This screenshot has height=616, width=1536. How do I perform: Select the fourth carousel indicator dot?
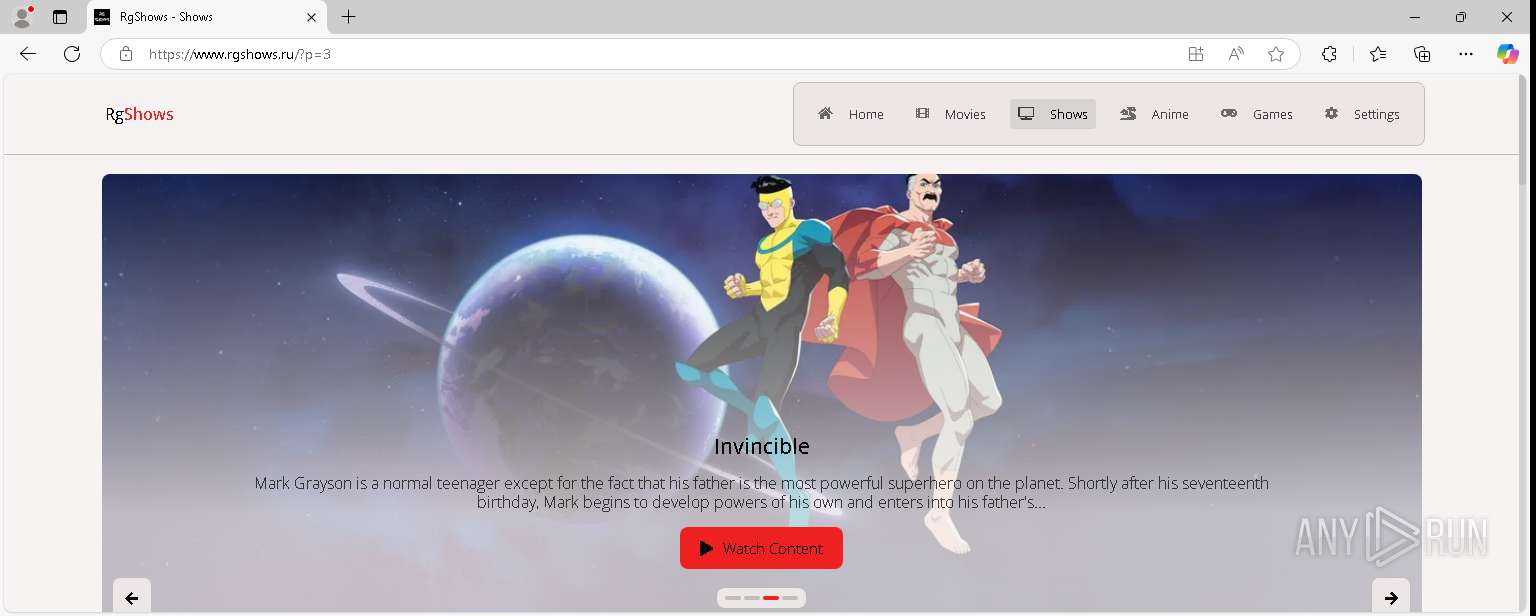[790, 598]
